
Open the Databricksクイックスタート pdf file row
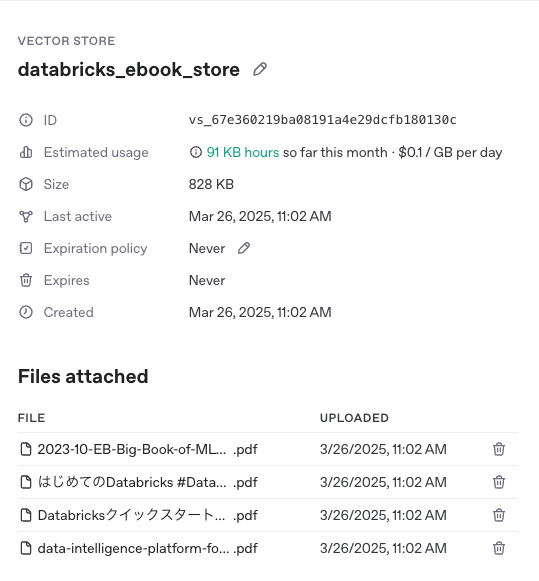(268, 515)
